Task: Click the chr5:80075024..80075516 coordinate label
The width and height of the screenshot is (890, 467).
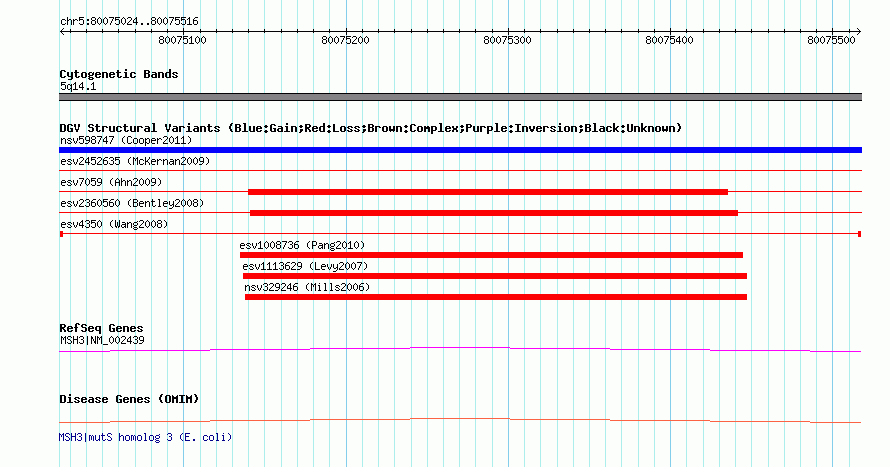Action: coord(129,22)
